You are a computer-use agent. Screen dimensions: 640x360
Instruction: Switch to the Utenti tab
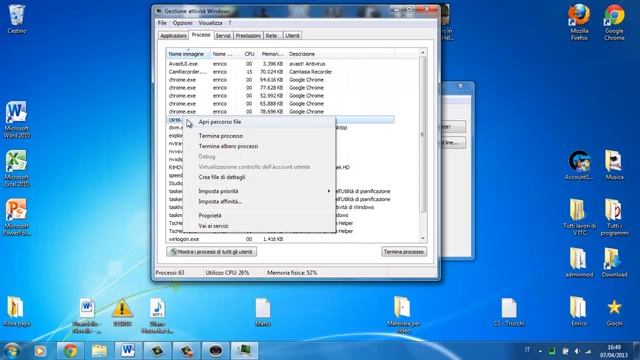coord(292,36)
